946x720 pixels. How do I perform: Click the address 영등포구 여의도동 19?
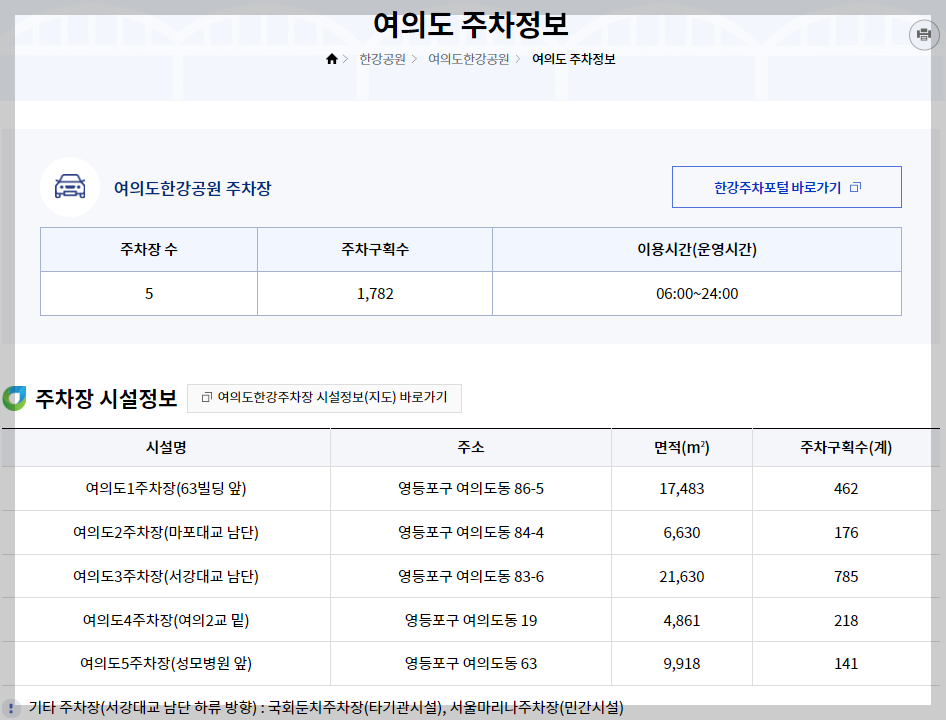[x=470, y=619]
